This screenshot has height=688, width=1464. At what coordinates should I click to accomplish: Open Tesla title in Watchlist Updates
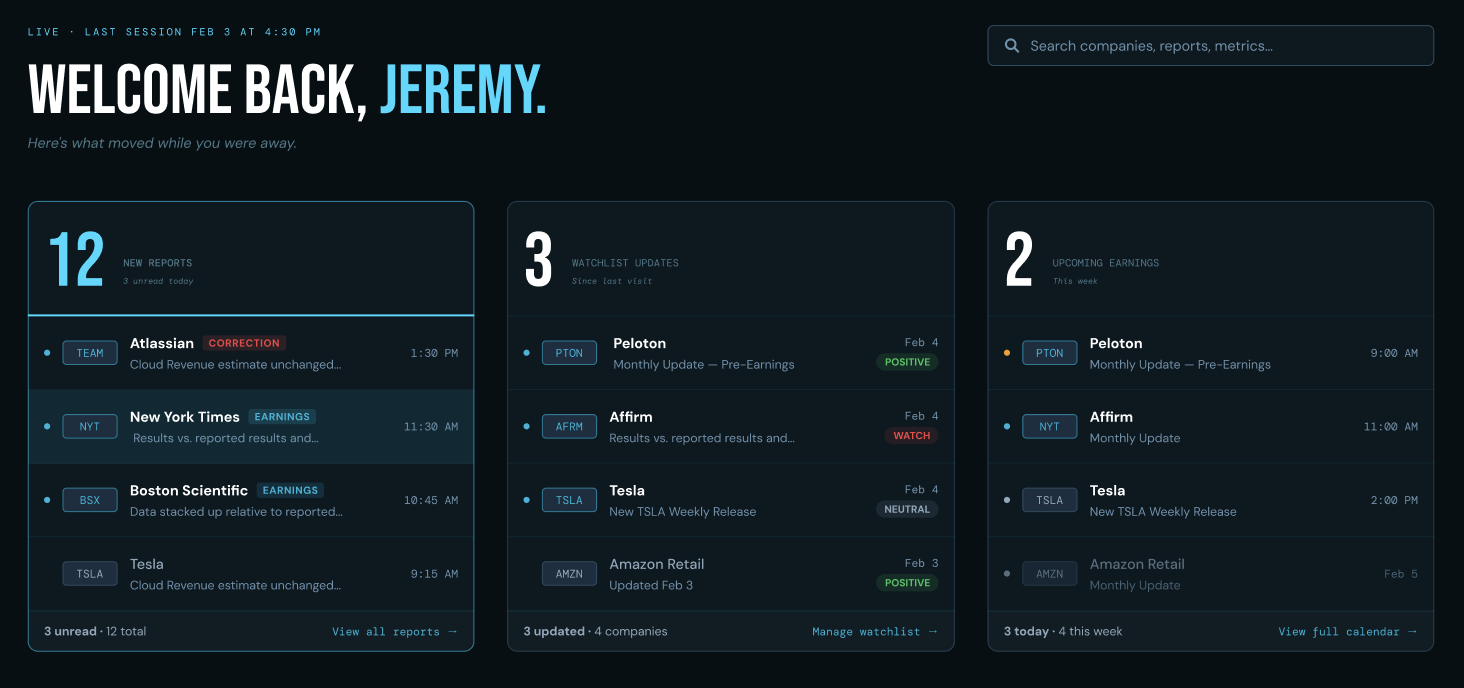pyautogui.click(x=627, y=490)
